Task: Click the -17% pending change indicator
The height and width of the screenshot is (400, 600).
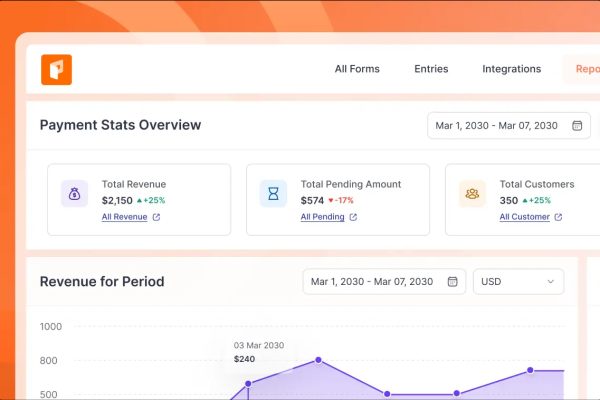Action: tap(341, 201)
